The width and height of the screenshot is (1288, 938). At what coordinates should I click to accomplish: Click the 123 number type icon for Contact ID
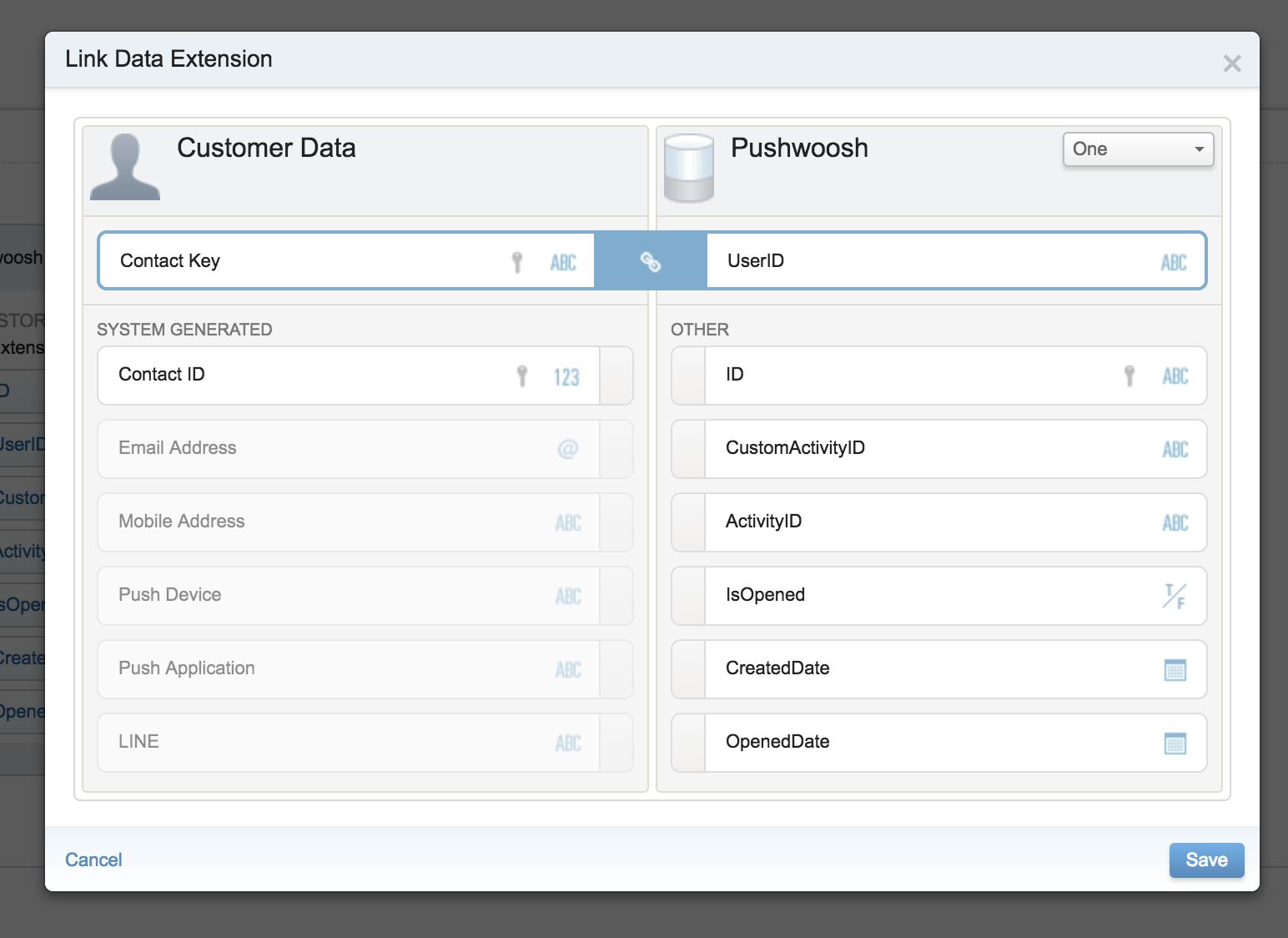pos(566,377)
